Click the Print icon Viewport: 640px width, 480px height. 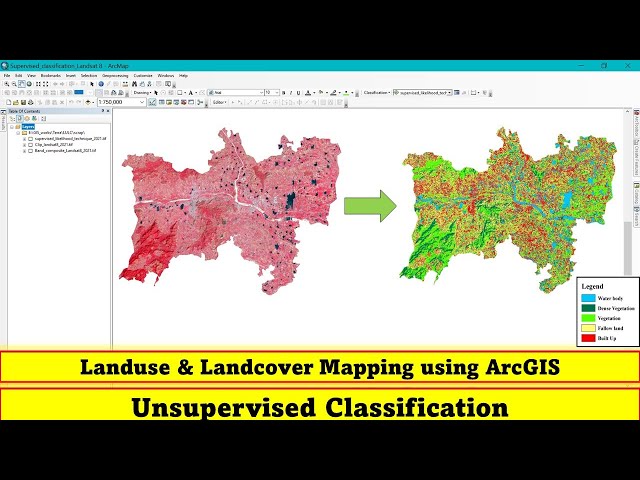click(x=31, y=102)
